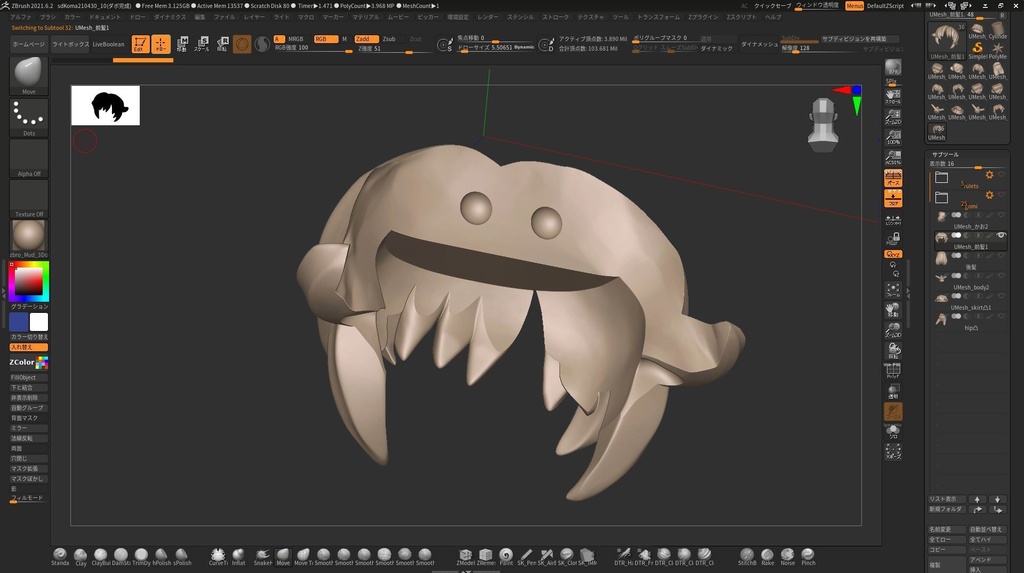Select the Clay brush in bottom shelf

point(81,555)
